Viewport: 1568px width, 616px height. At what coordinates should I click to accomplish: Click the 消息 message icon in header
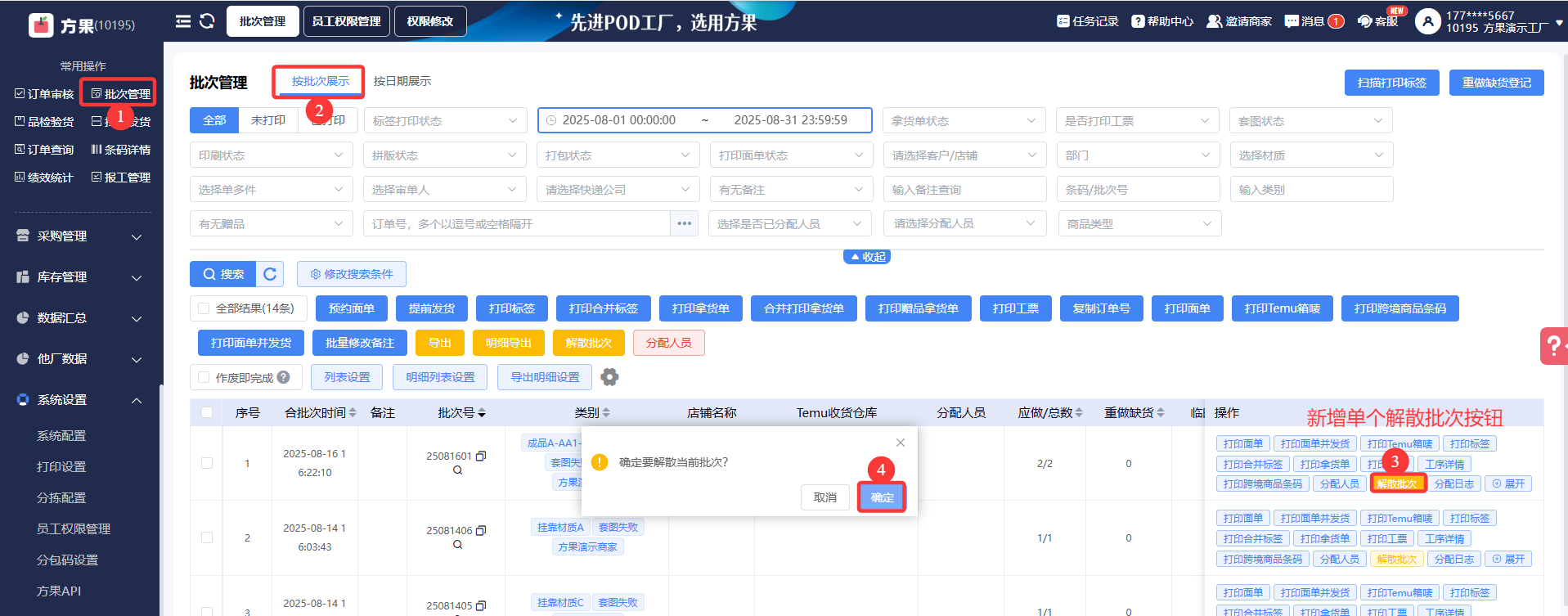coord(1292,21)
